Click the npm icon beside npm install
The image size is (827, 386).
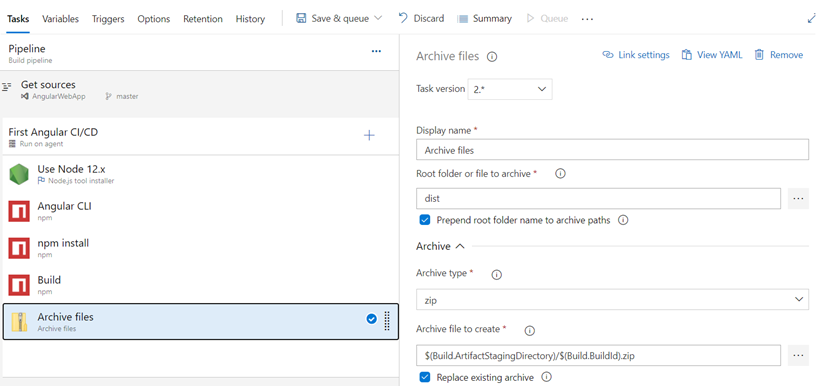point(19,248)
